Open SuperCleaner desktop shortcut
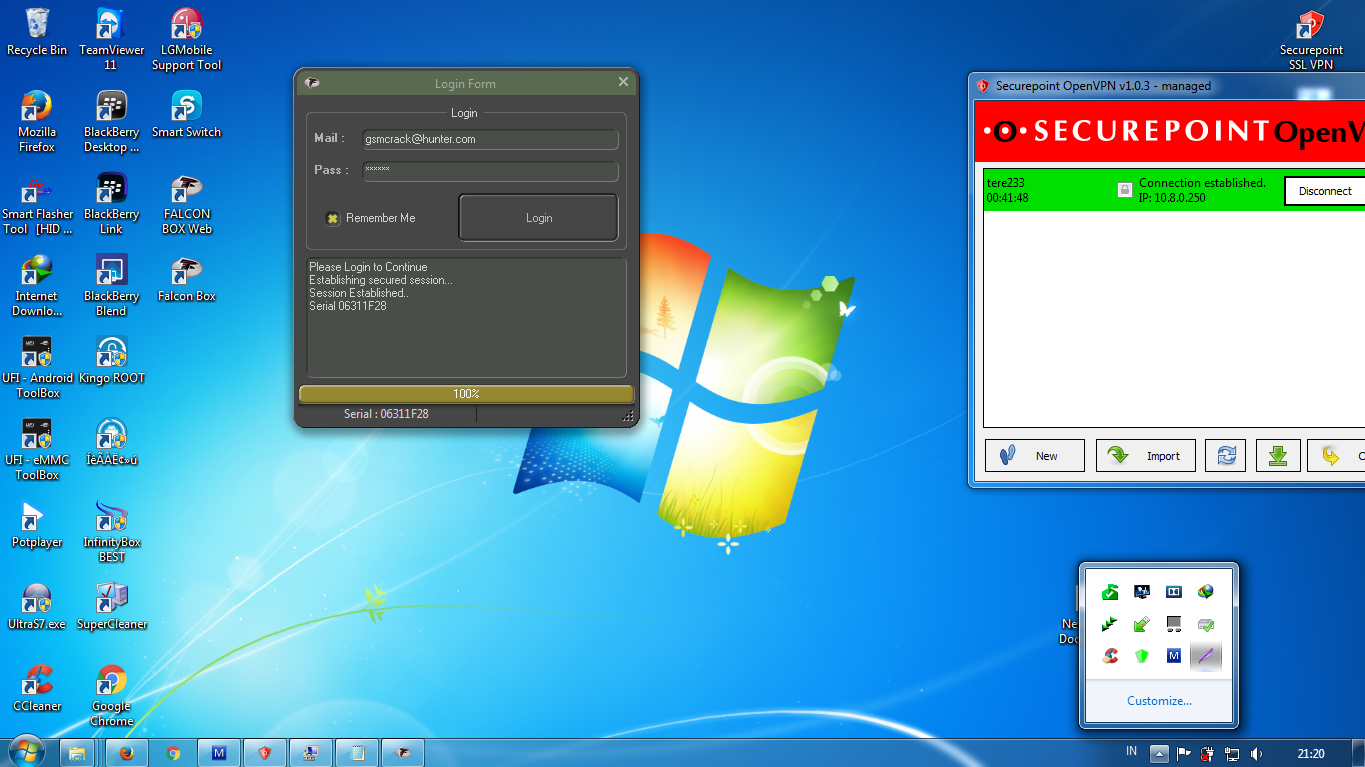 (x=111, y=606)
